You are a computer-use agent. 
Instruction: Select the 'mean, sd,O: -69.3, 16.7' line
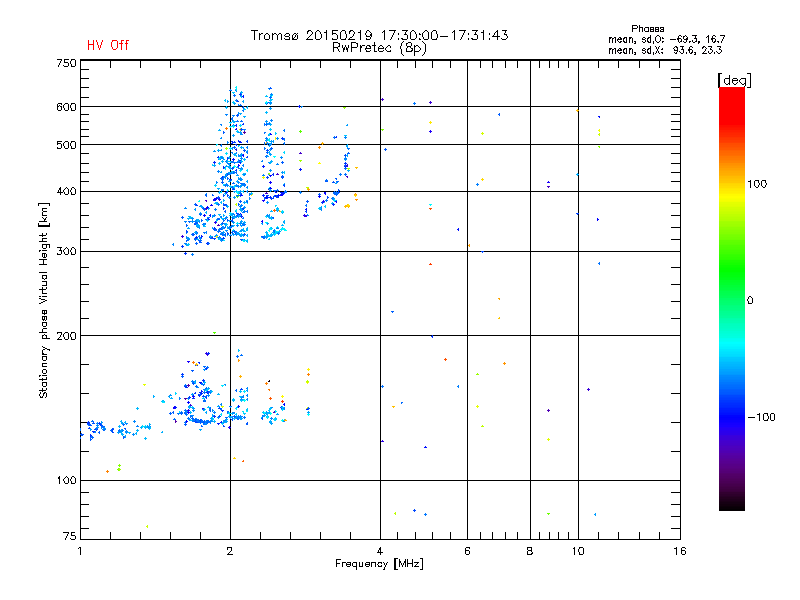coord(666,39)
